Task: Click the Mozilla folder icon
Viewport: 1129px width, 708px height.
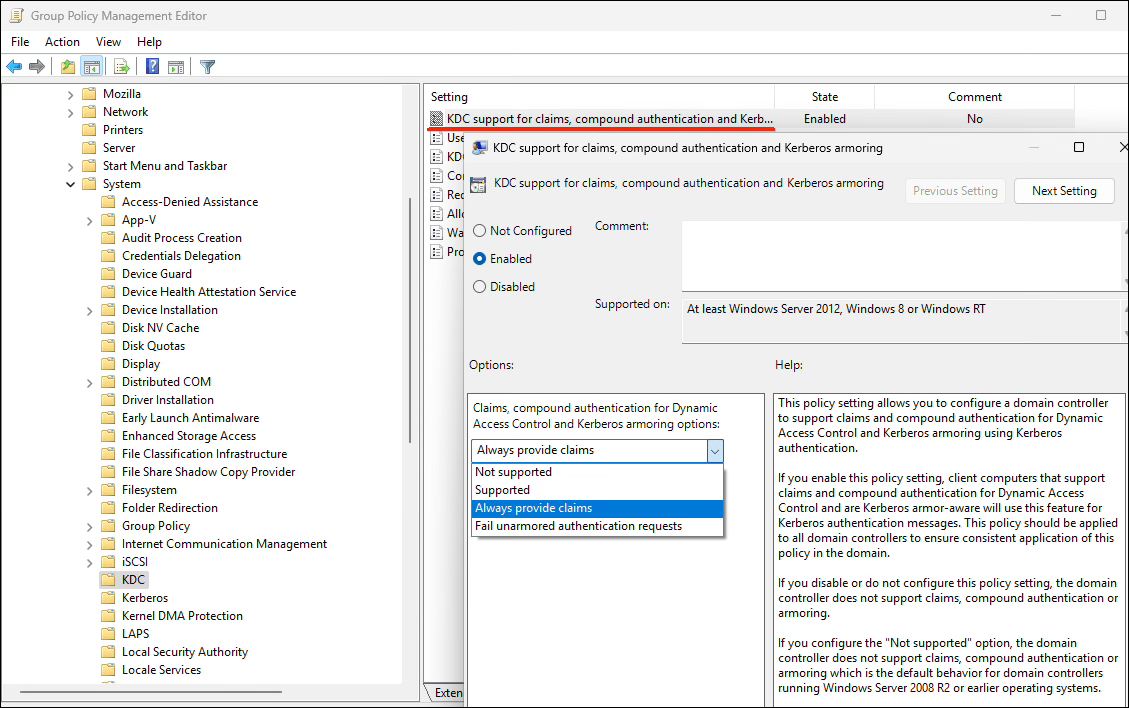Action: 89,94
